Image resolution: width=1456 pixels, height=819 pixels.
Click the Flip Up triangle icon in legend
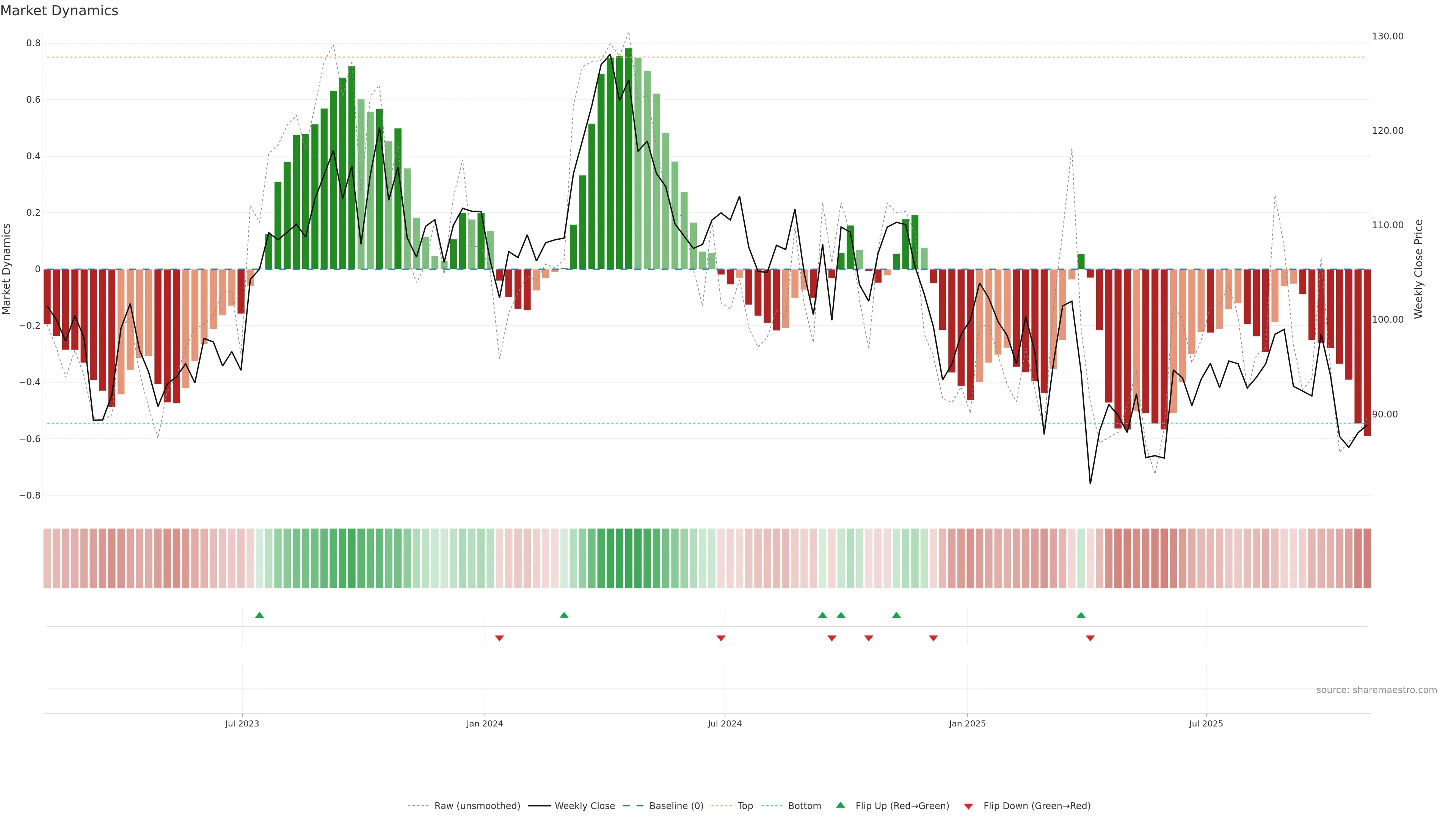(841, 805)
